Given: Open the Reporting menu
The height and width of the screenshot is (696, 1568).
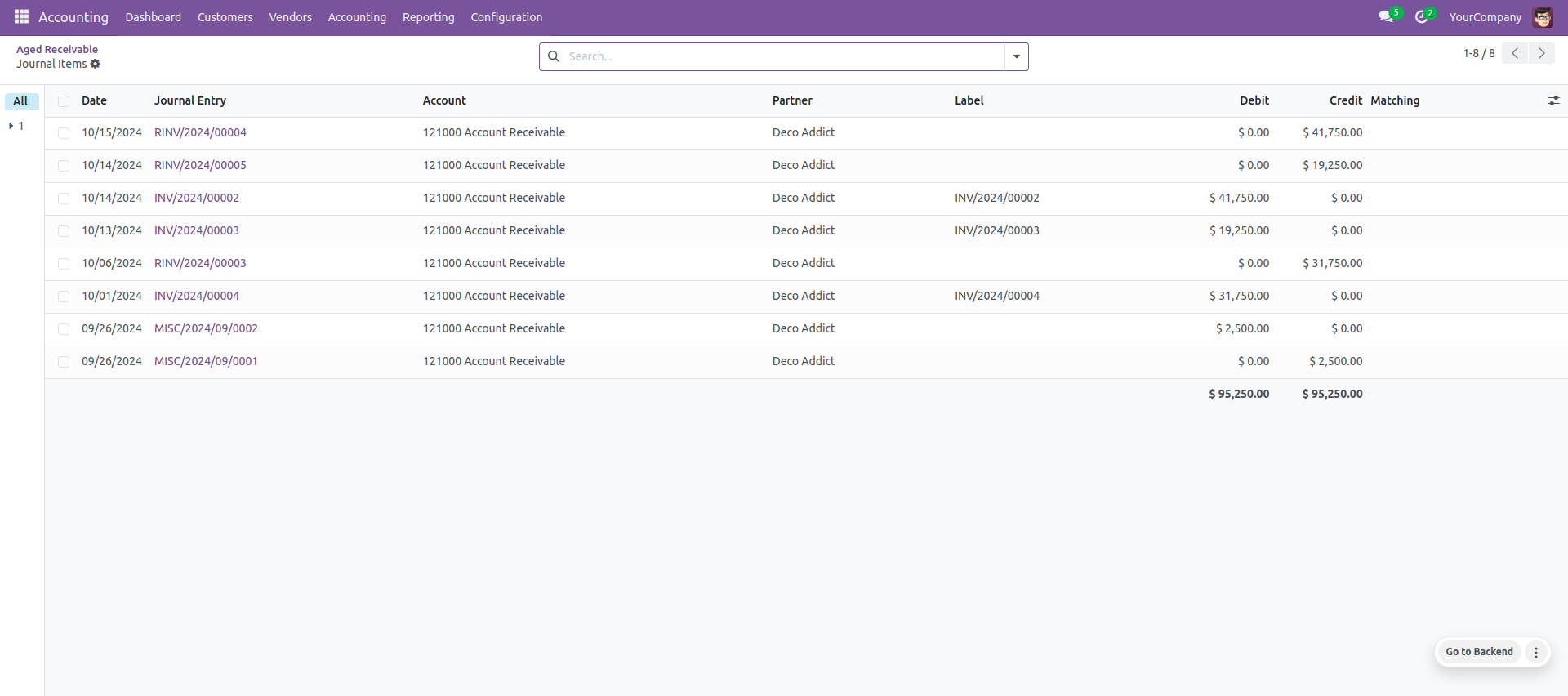Looking at the screenshot, I should point(428,17).
